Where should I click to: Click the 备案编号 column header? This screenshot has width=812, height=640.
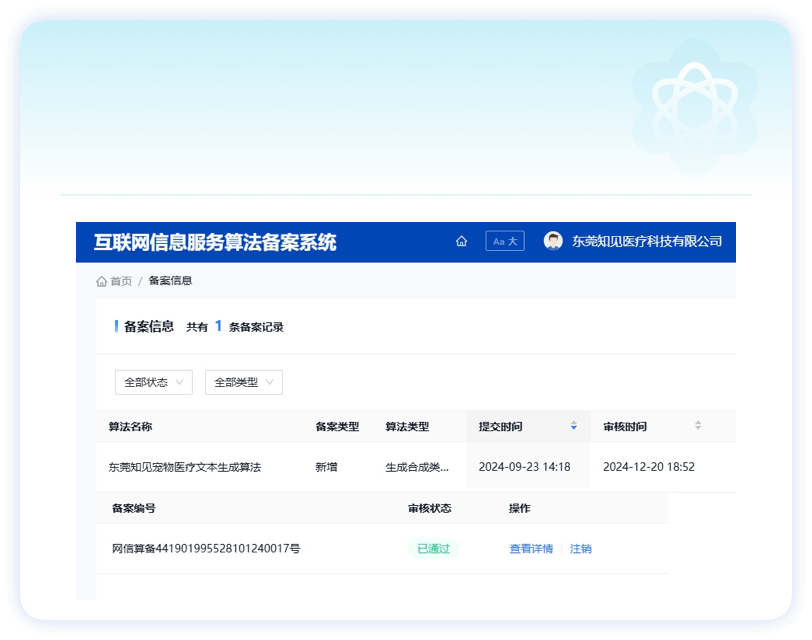pos(134,508)
